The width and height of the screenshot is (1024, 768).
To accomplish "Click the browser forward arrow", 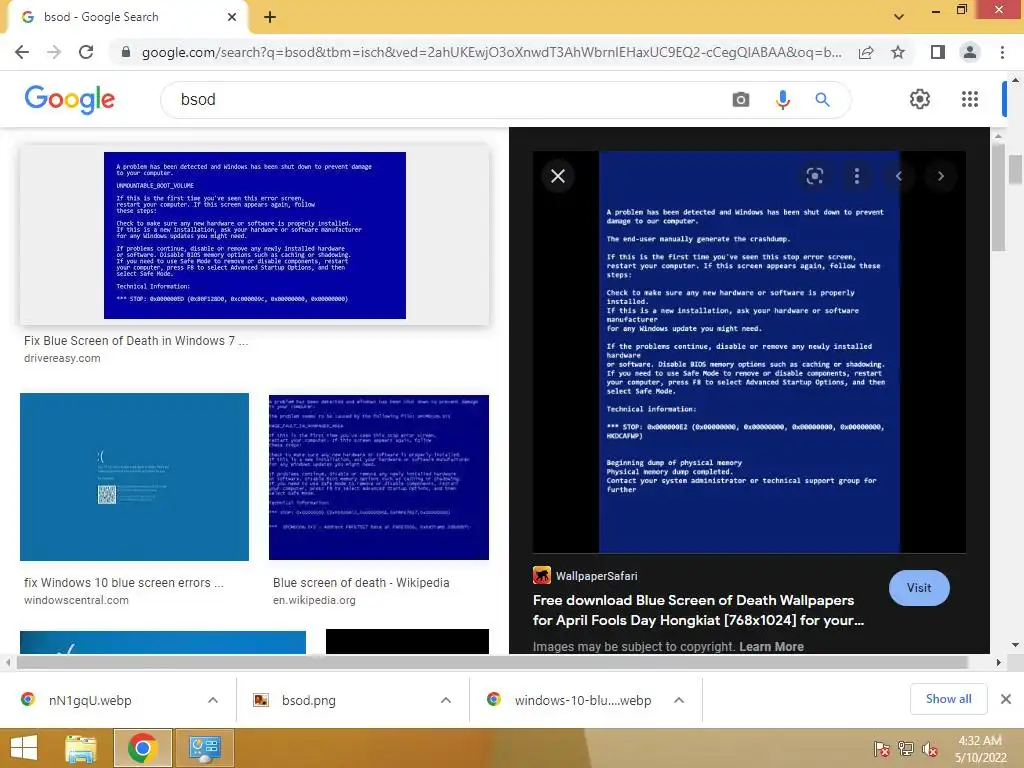I will click(54, 52).
